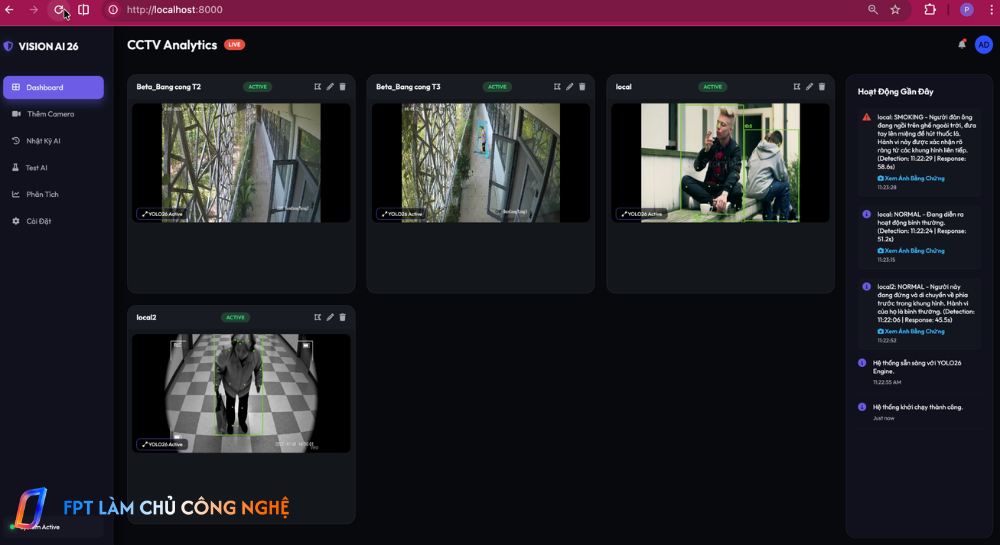Open the browser extensions puzzle icon
The width and height of the screenshot is (1000, 545).
(930, 10)
